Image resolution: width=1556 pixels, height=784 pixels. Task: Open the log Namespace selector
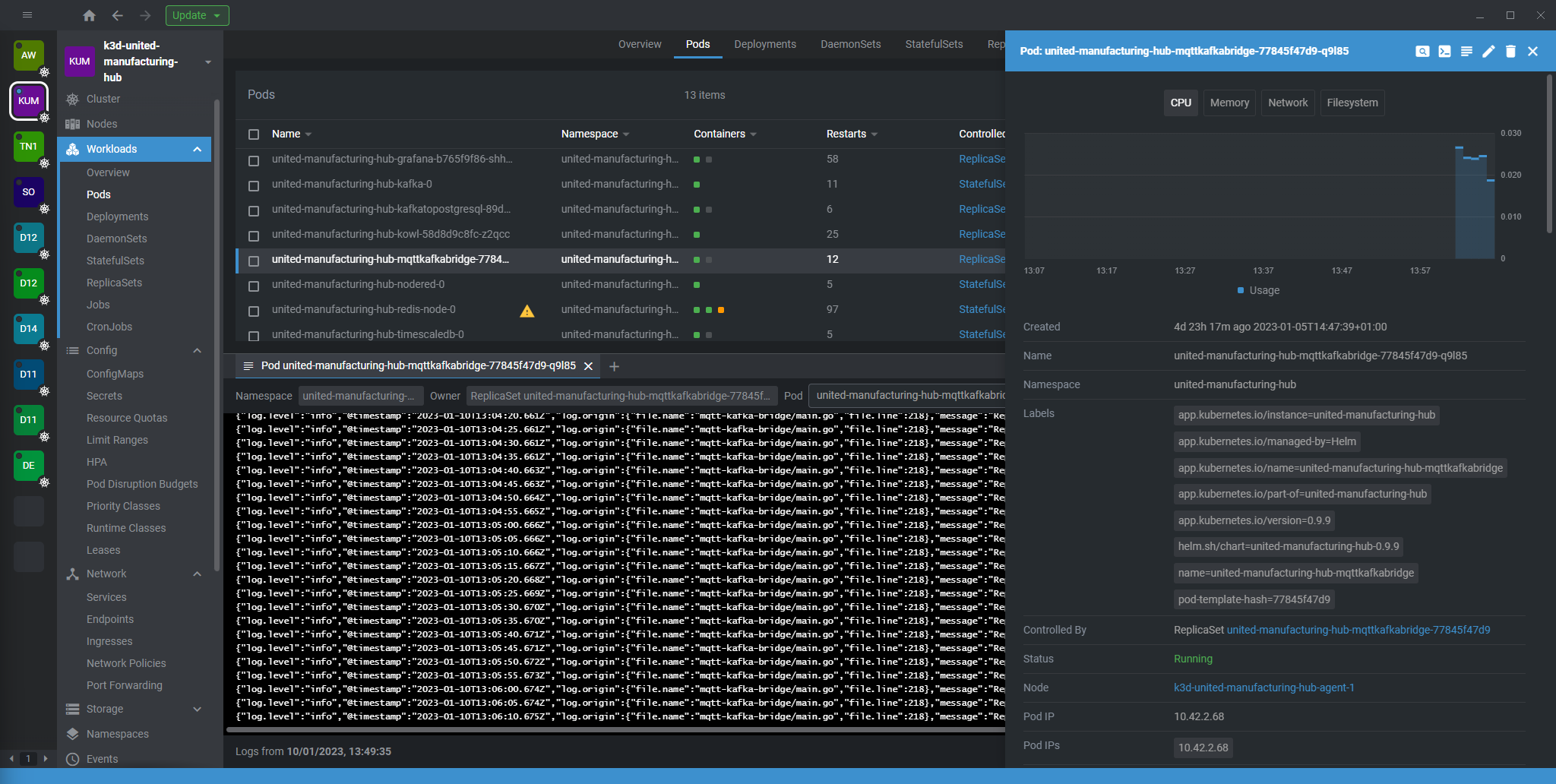tap(359, 396)
